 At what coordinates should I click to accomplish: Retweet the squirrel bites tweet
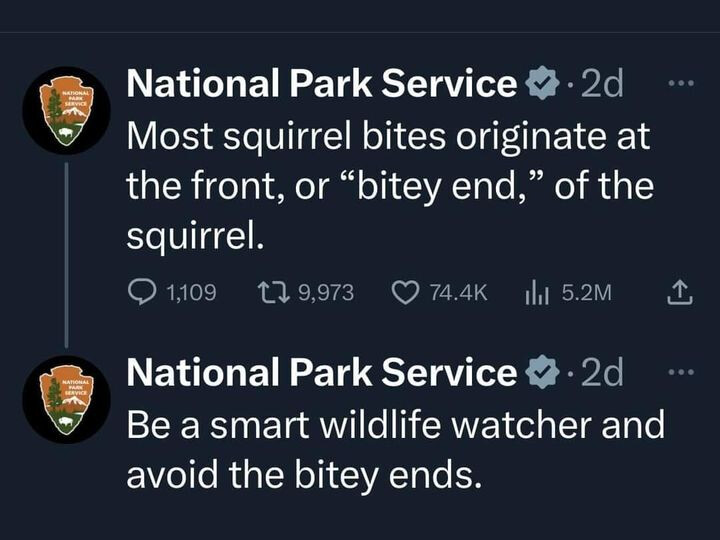271,291
